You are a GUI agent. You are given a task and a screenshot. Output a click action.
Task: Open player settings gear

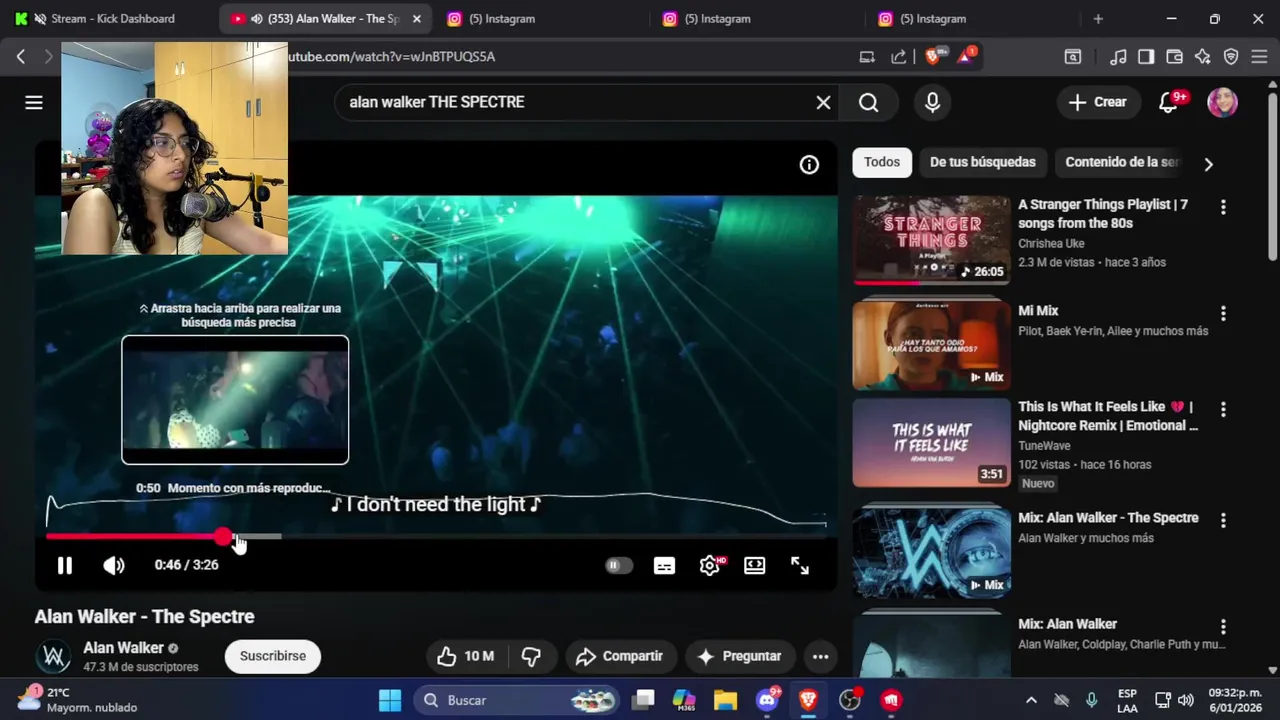click(x=711, y=565)
